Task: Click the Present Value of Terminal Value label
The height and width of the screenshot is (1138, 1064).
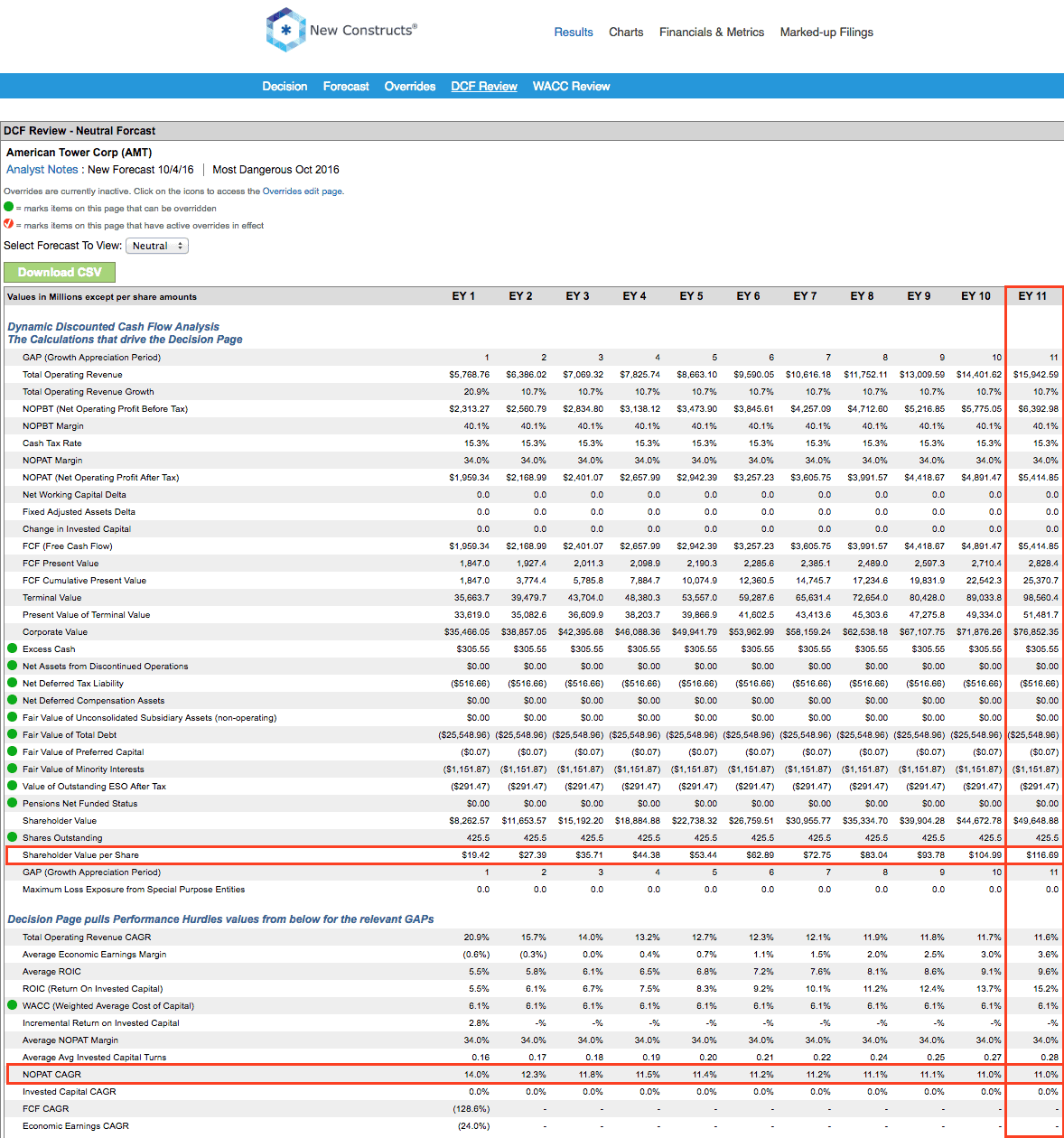Action: point(87,615)
